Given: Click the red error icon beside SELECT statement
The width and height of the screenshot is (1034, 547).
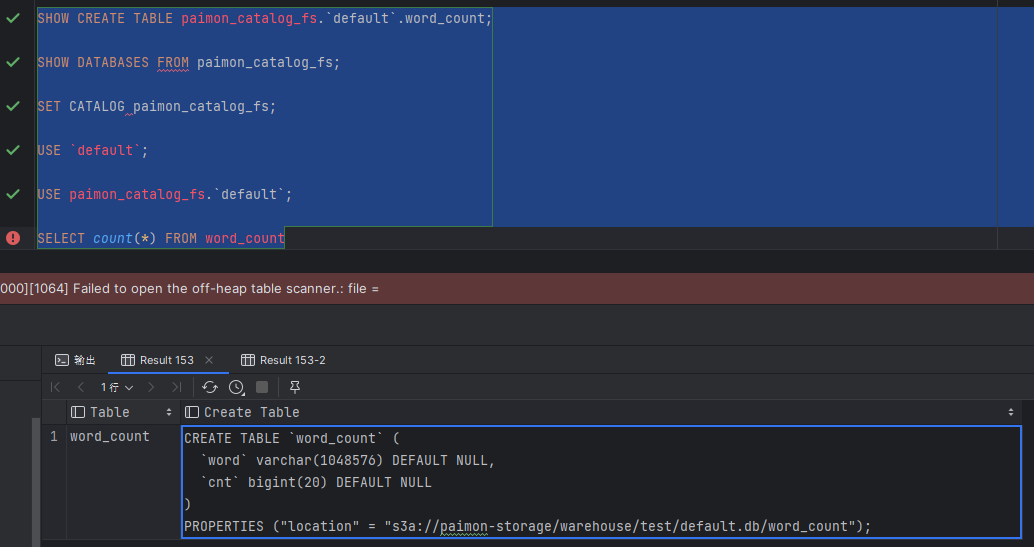Looking at the screenshot, I should pos(13,238).
